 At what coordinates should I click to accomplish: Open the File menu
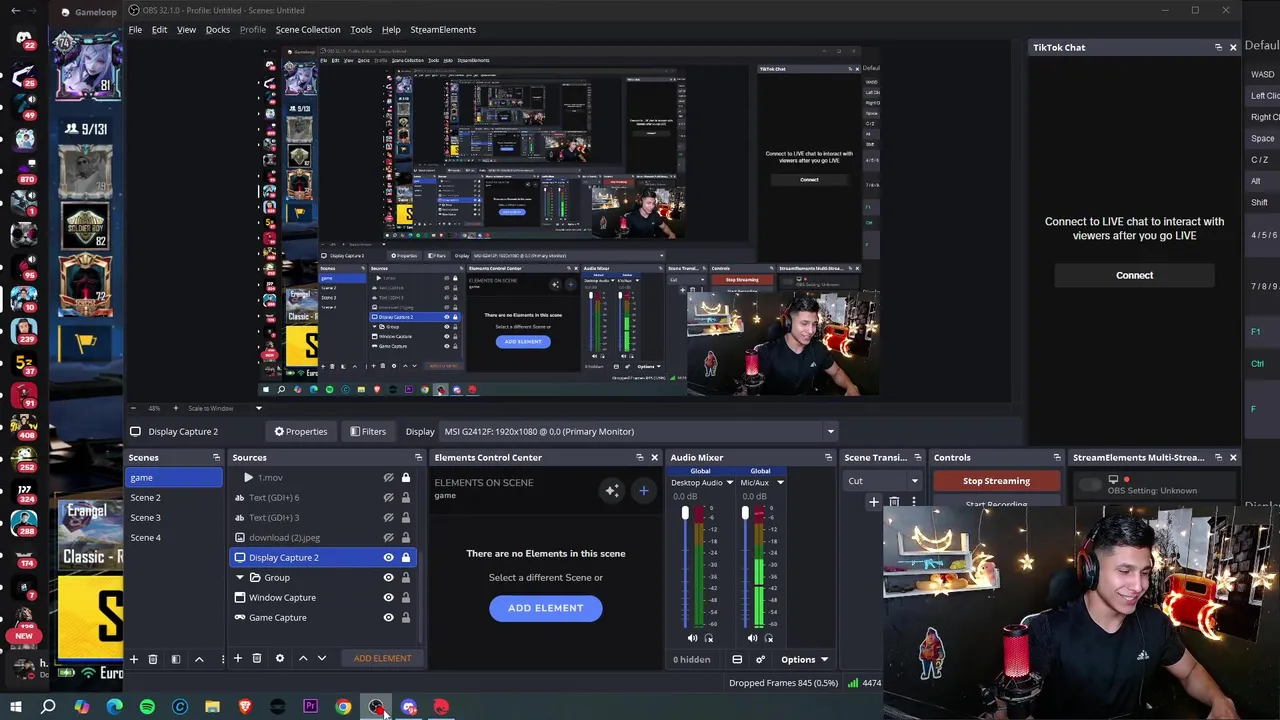point(135,29)
